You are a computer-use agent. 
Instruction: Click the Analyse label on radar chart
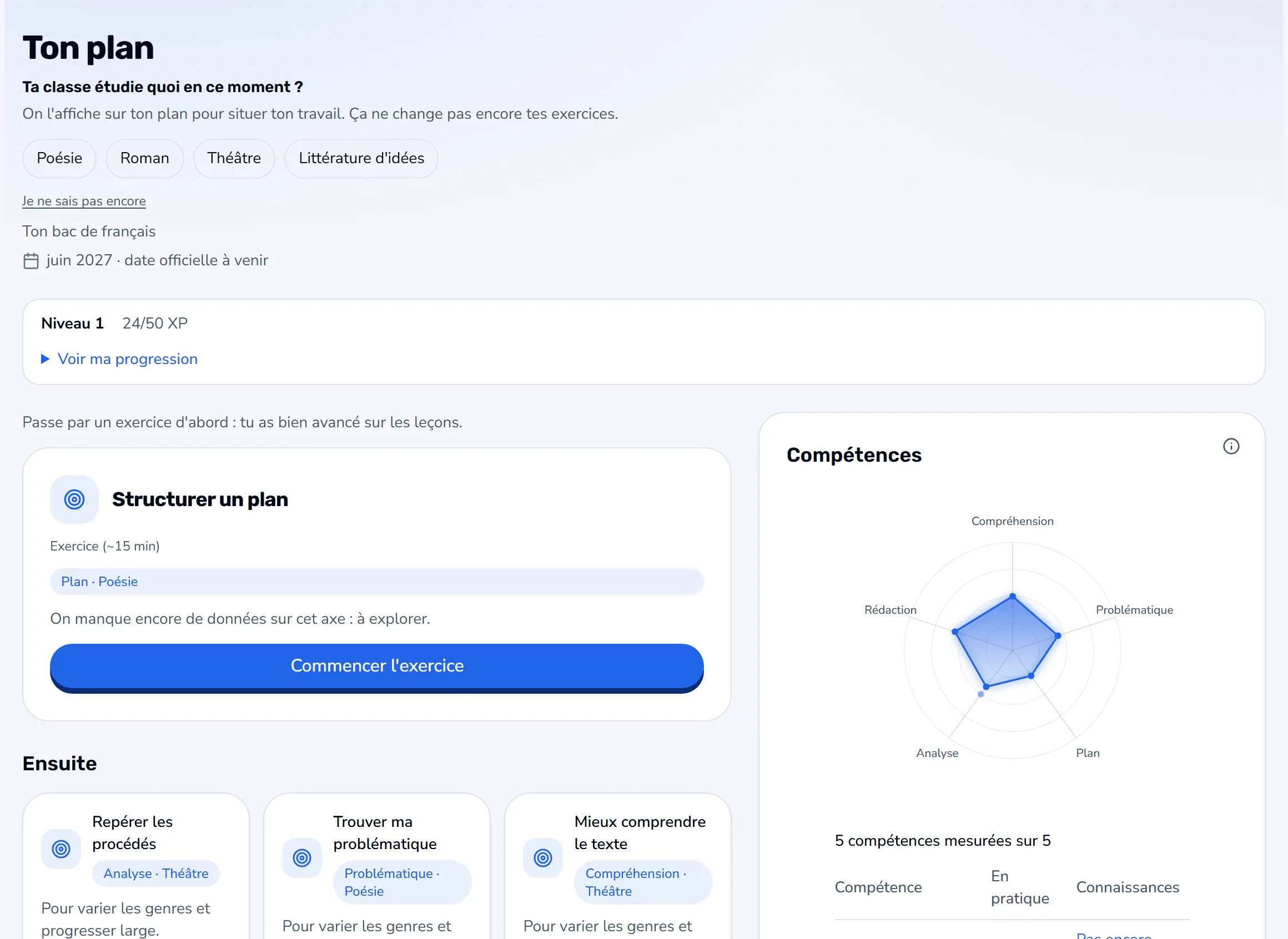click(937, 753)
